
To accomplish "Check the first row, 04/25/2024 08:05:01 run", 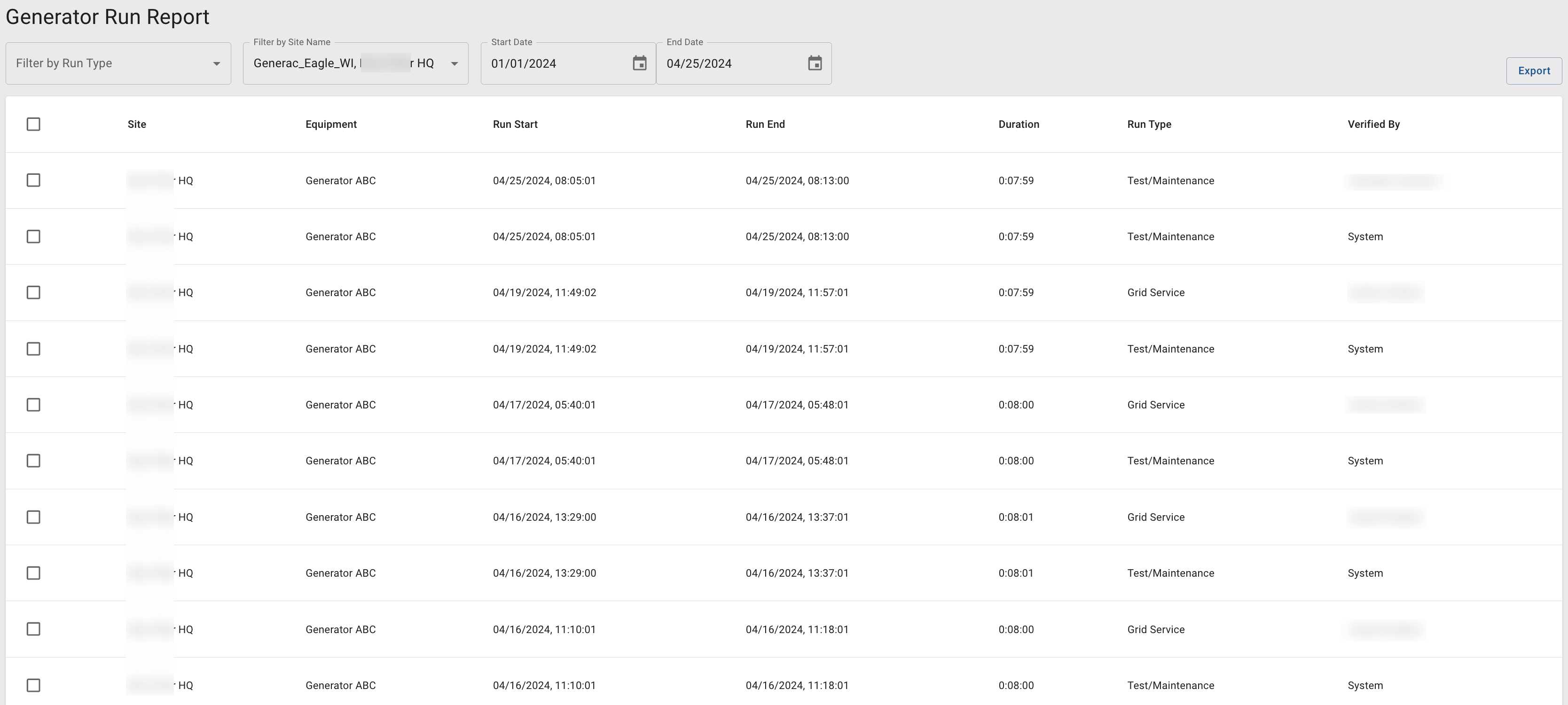I will [x=33, y=180].
